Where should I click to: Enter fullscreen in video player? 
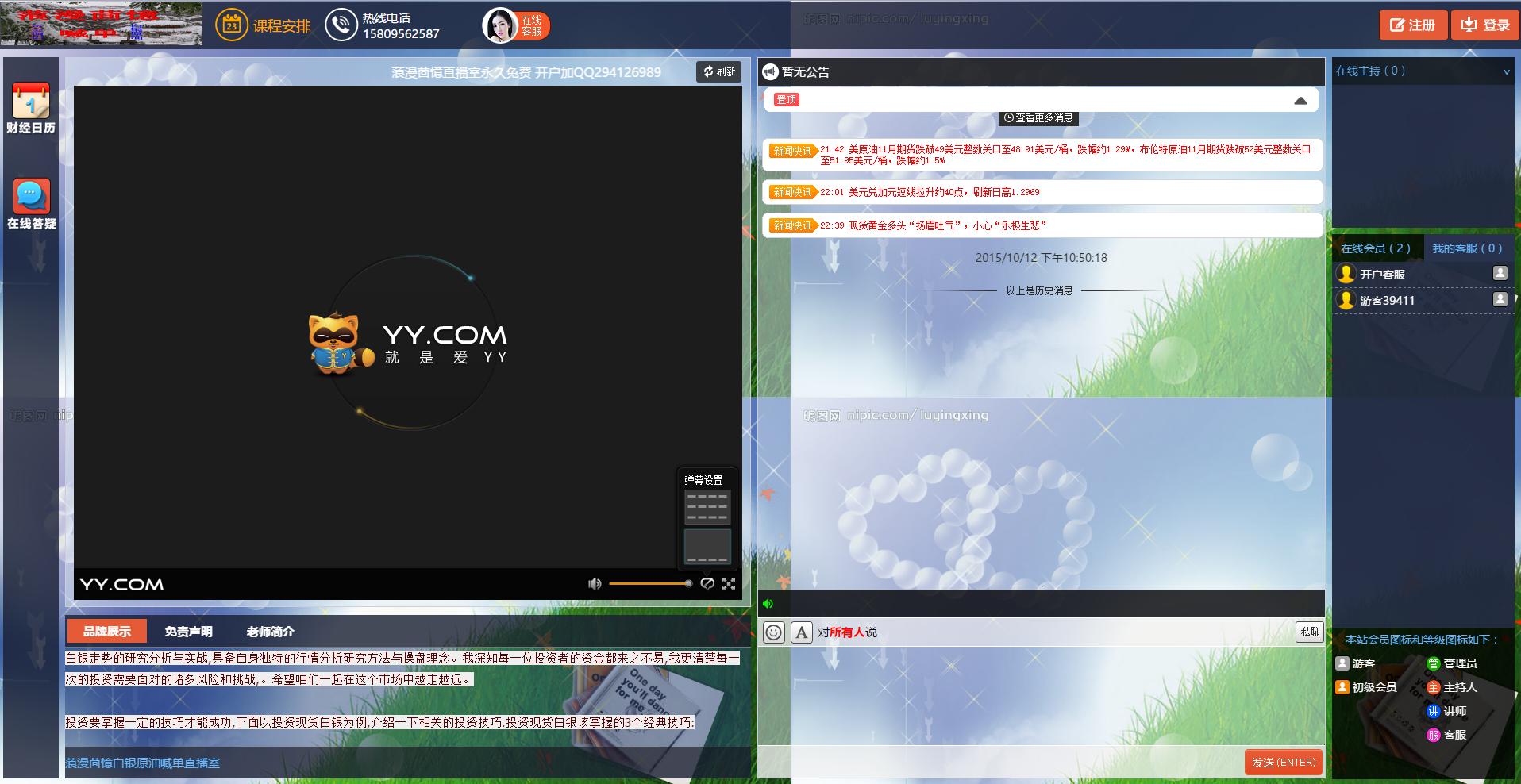click(729, 584)
